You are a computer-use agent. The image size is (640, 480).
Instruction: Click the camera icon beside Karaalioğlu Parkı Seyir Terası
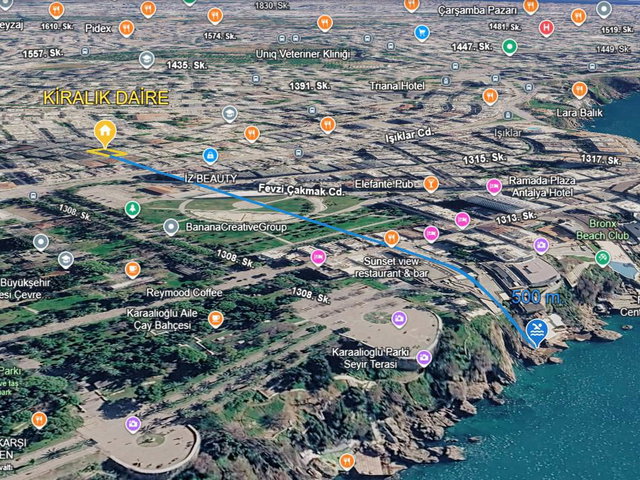click(x=424, y=358)
